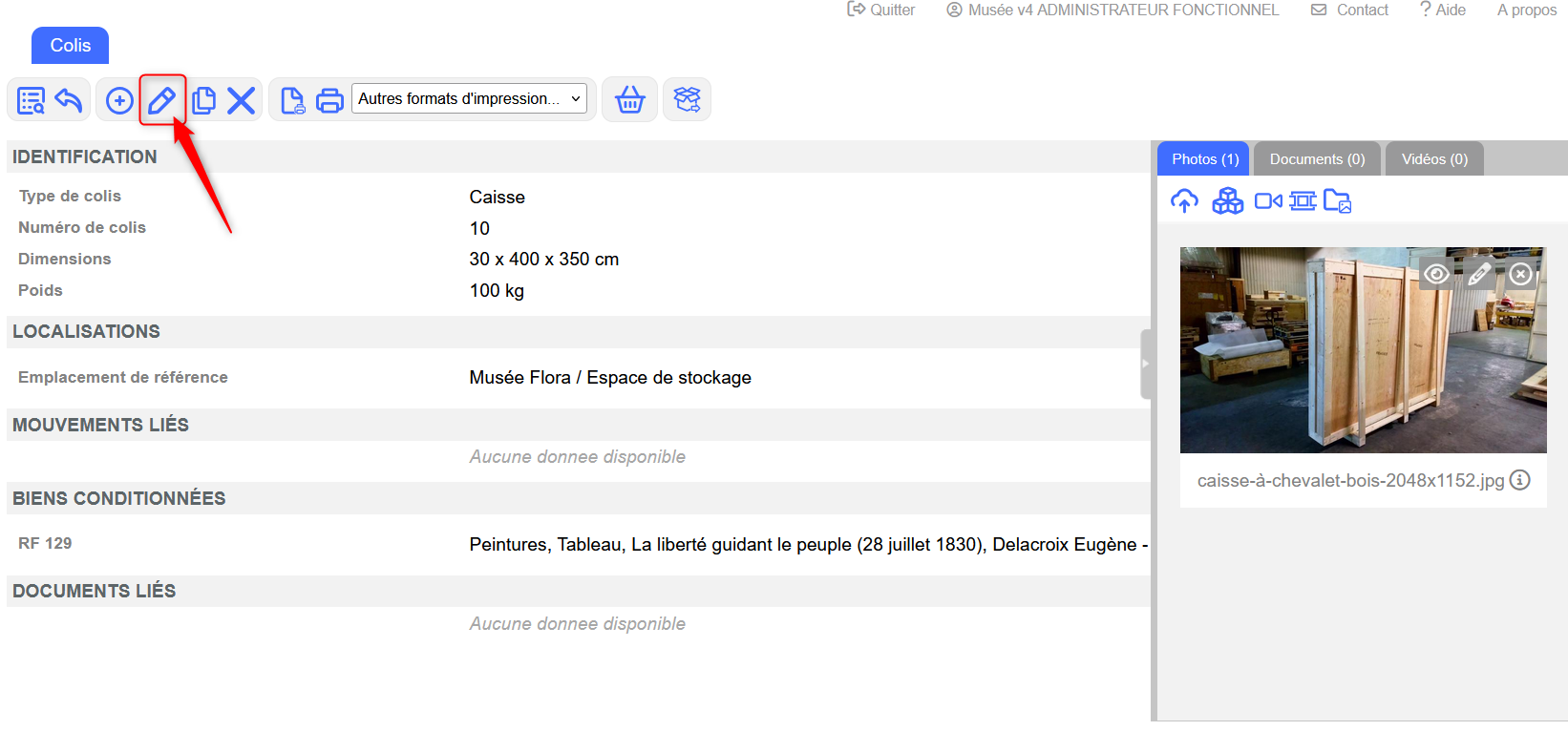Viewport: 1568px width, 752px height.
Task: Open the search list icon
Action: (31, 100)
